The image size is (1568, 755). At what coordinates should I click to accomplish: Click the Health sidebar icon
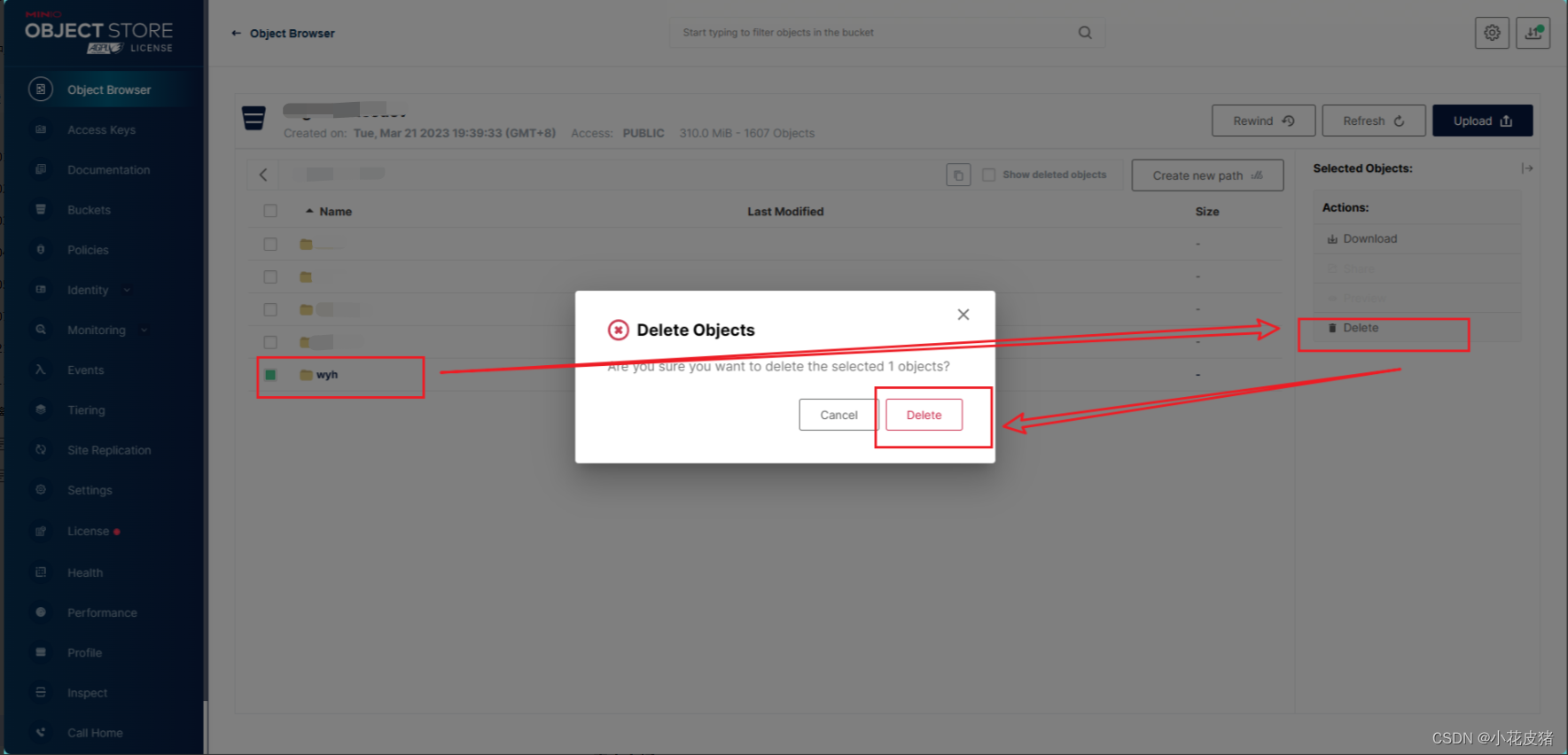point(41,572)
